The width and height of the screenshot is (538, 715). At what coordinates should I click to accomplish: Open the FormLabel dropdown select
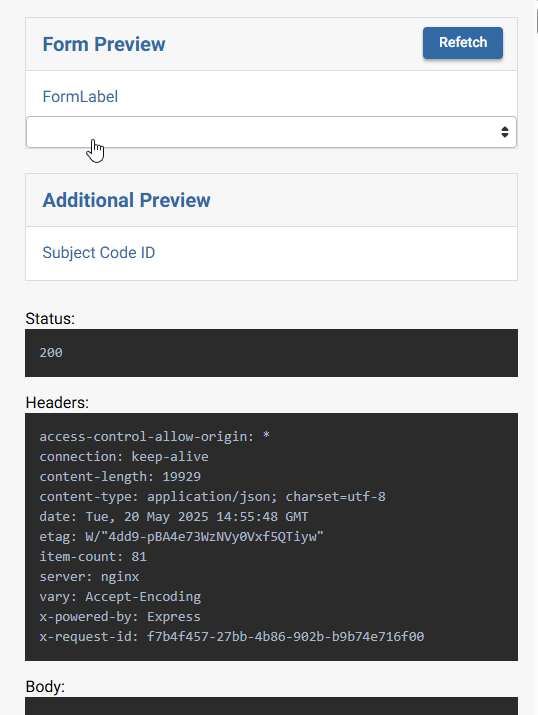(271, 132)
